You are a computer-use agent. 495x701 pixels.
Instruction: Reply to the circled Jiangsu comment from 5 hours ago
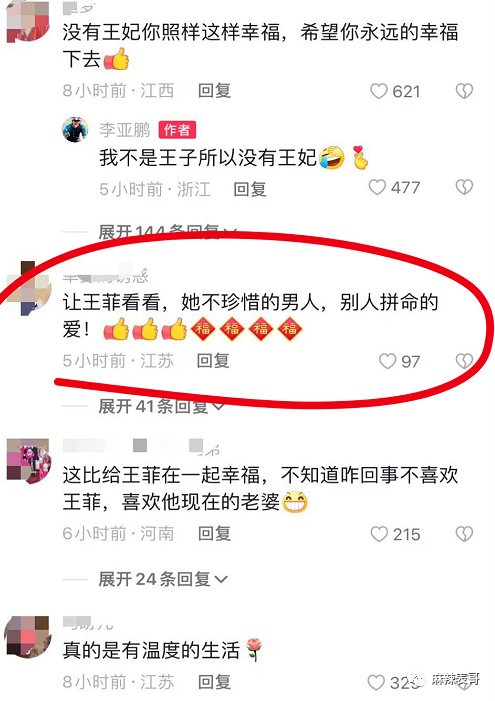pyautogui.click(x=213, y=360)
